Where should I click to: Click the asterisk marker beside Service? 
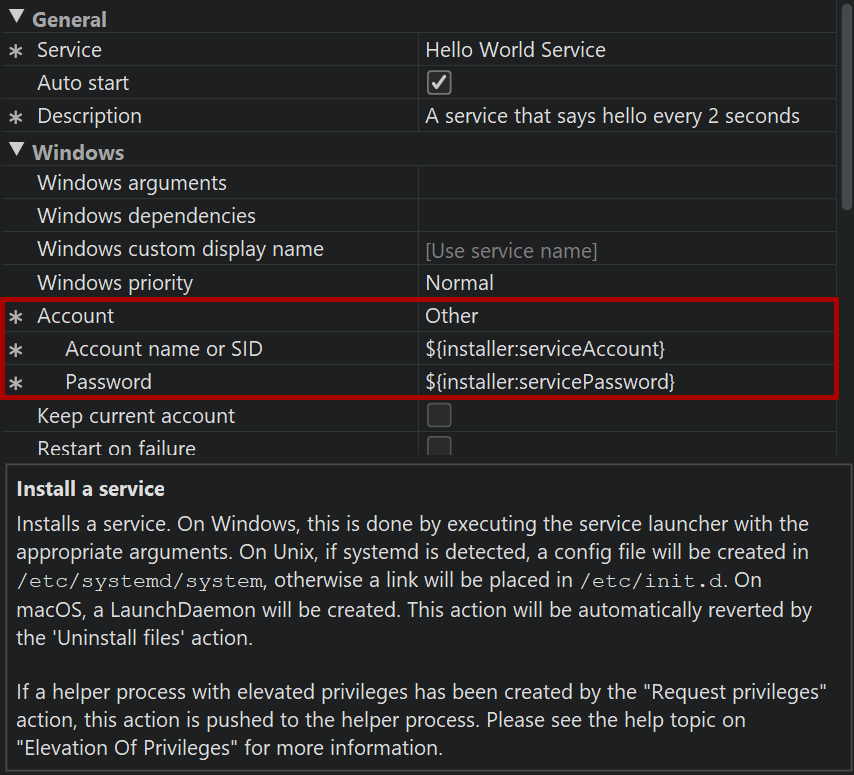(15, 51)
